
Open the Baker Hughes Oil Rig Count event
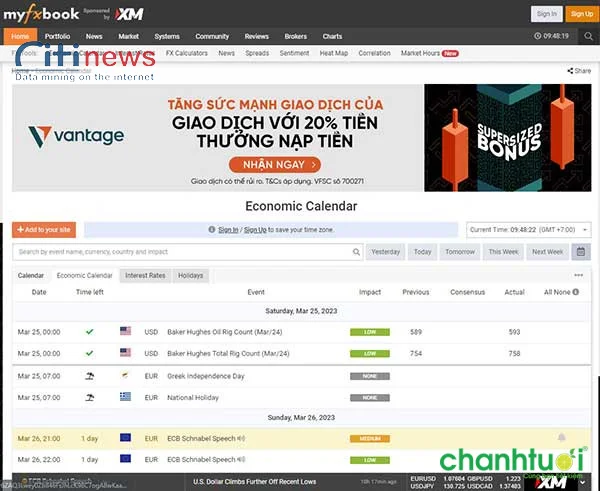tap(225, 332)
